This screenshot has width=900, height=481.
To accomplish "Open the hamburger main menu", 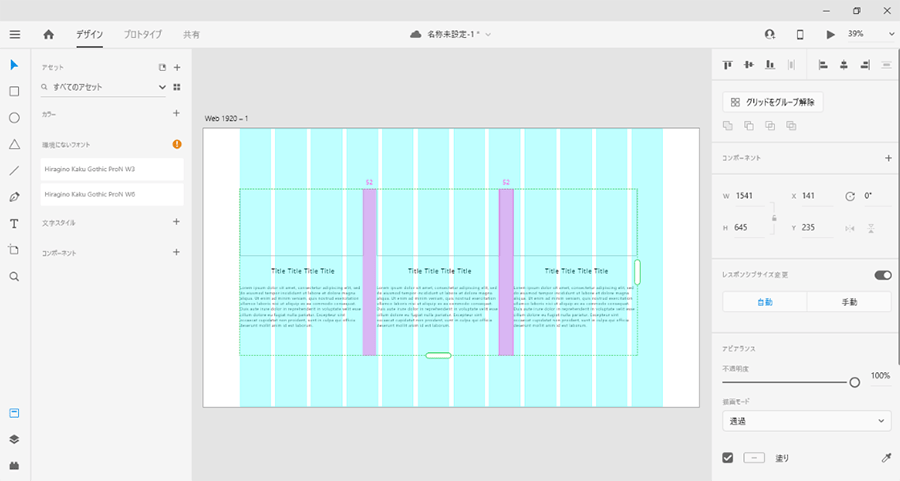I will tap(15, 34).
